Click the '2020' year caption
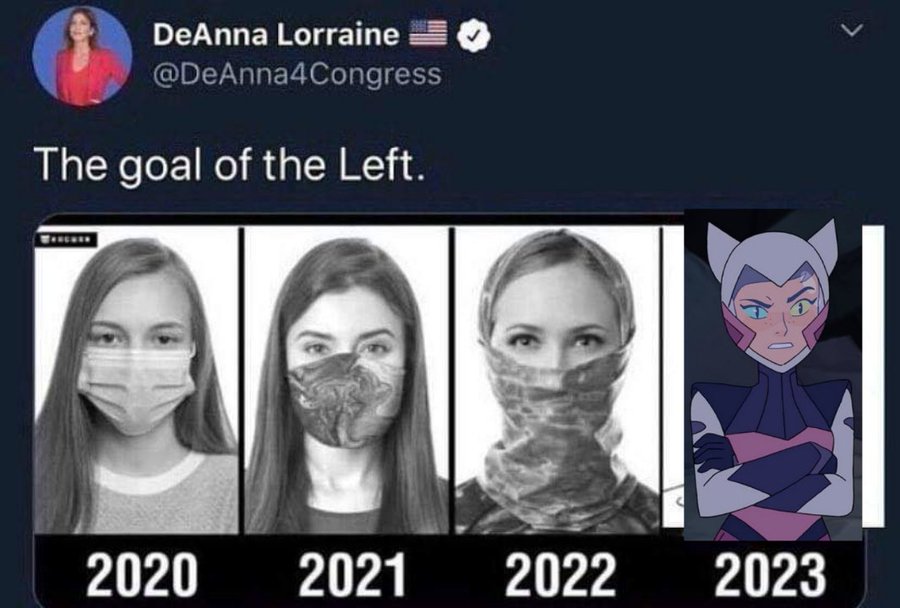 pyautogui.click(x=142, y=574)
